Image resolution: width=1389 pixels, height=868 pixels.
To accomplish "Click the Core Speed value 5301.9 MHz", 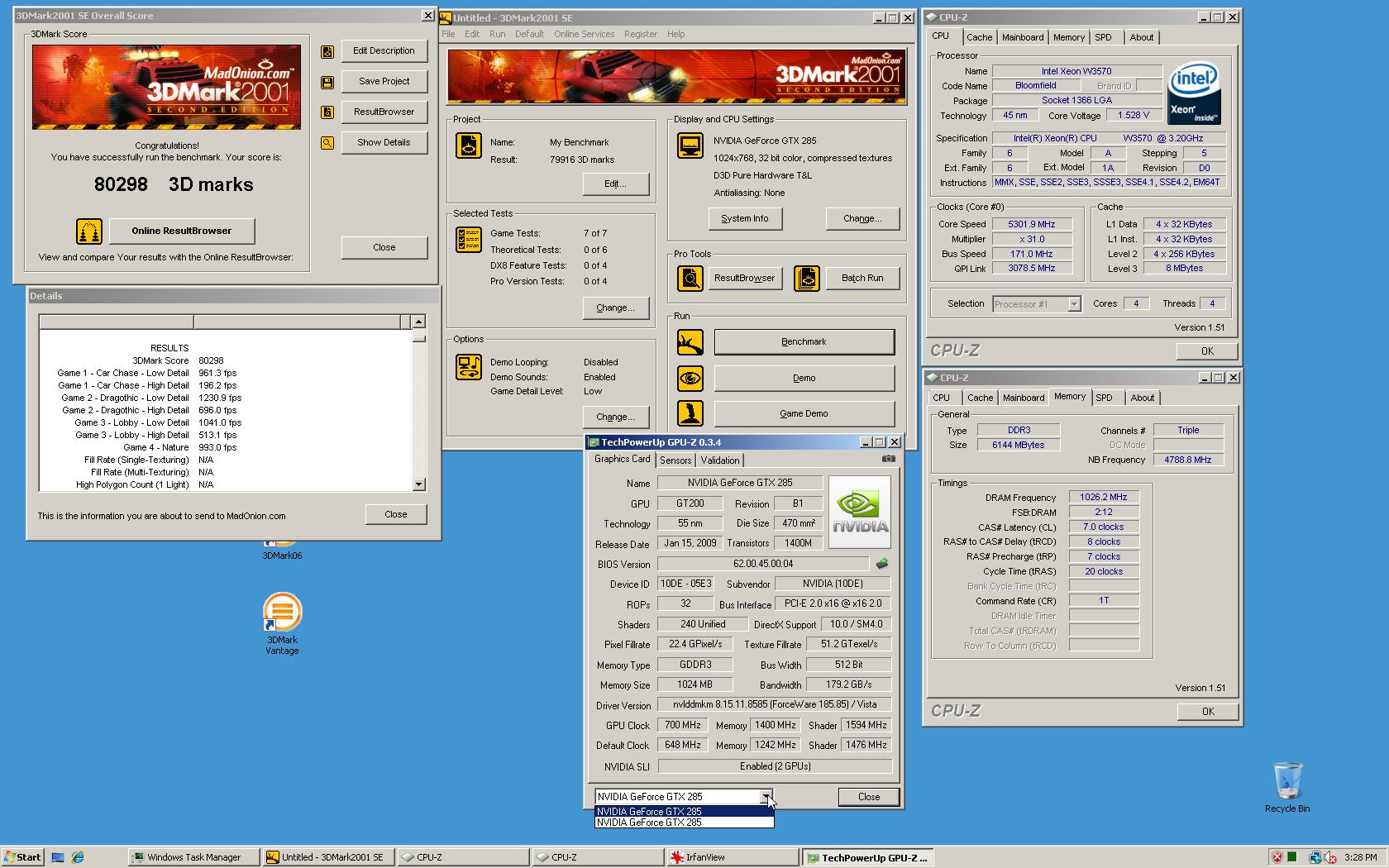I will 1031,224.
